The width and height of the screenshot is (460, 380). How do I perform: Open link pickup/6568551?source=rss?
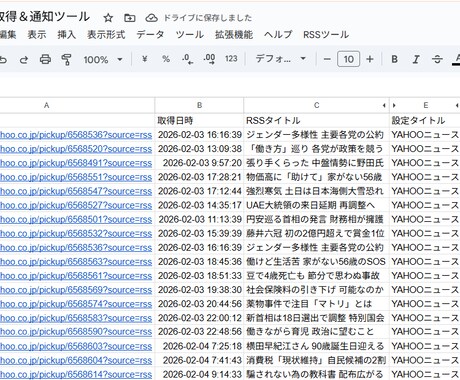click(x=76, y=177)
